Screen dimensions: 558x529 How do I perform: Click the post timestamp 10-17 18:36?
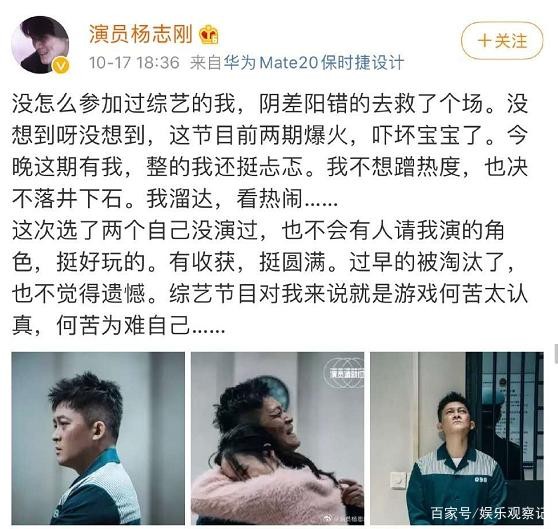134,63
